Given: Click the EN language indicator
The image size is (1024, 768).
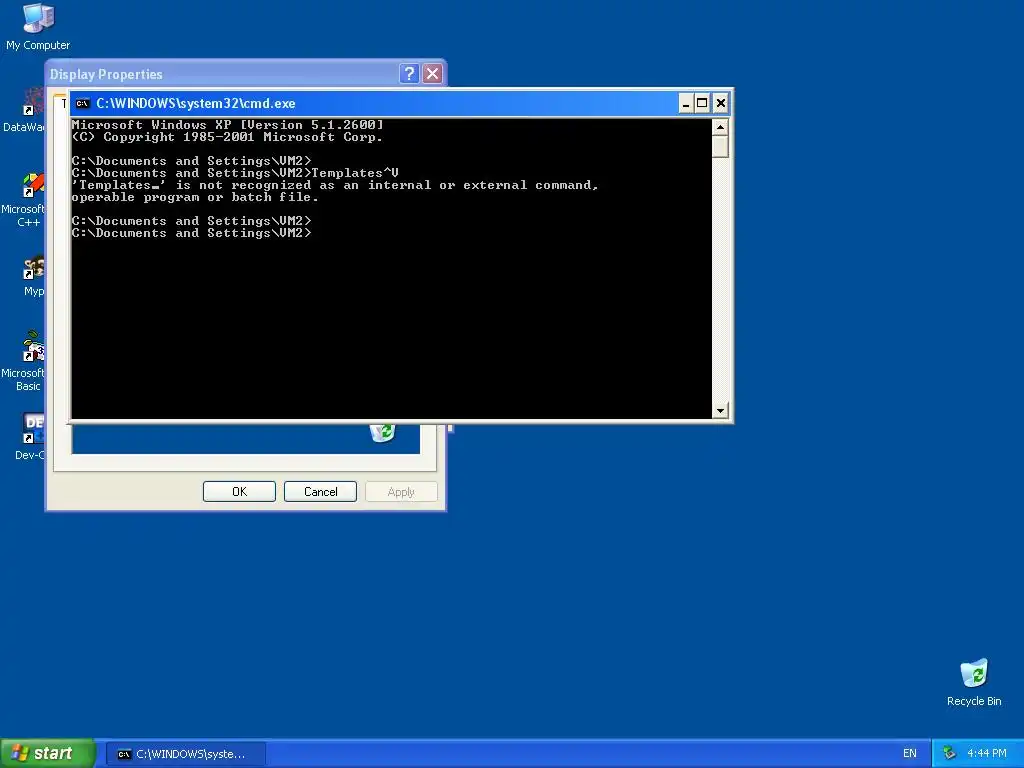Looking at the screenshot, I should pyautogui.click(x=909, y=753).
